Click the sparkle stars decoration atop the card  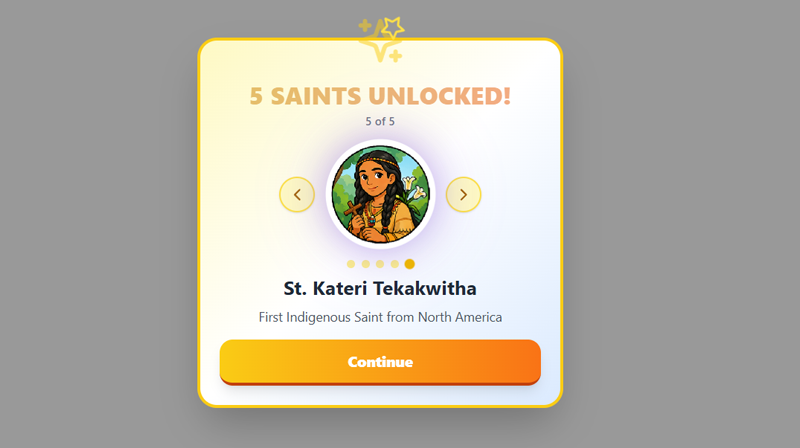(x=381, y=39)
